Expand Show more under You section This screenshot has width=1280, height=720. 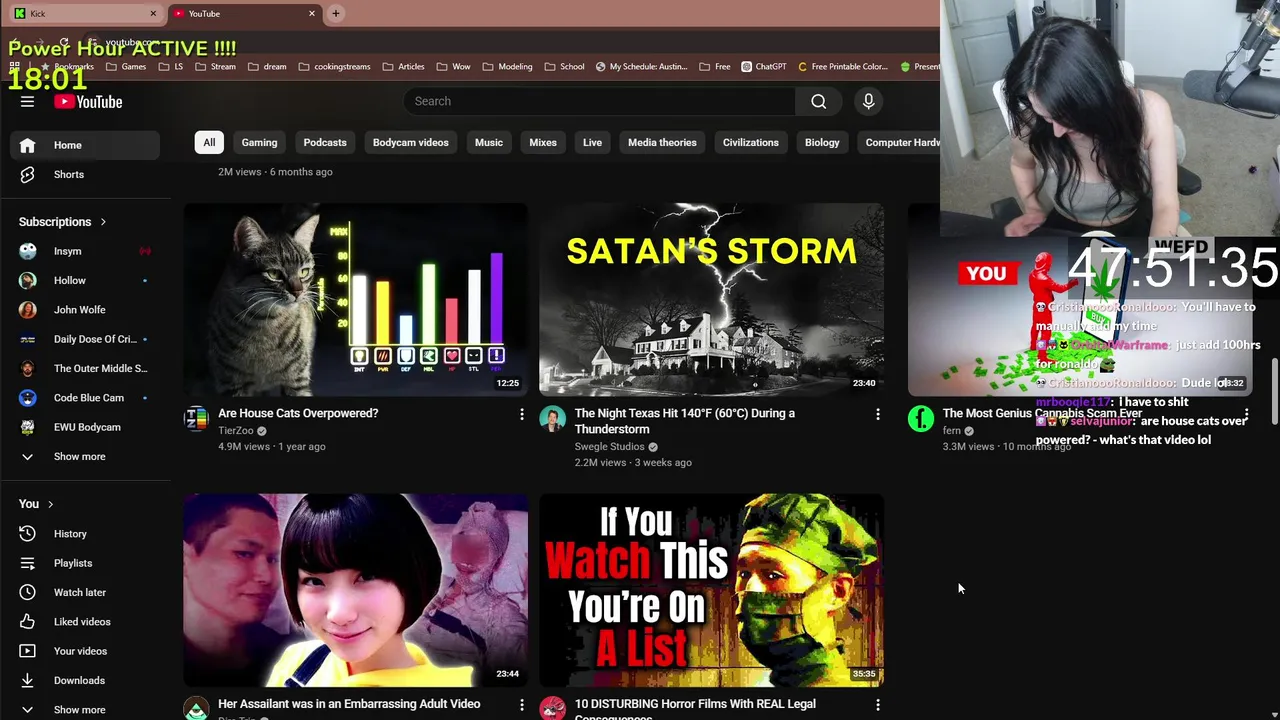click(x=86, y=710)
